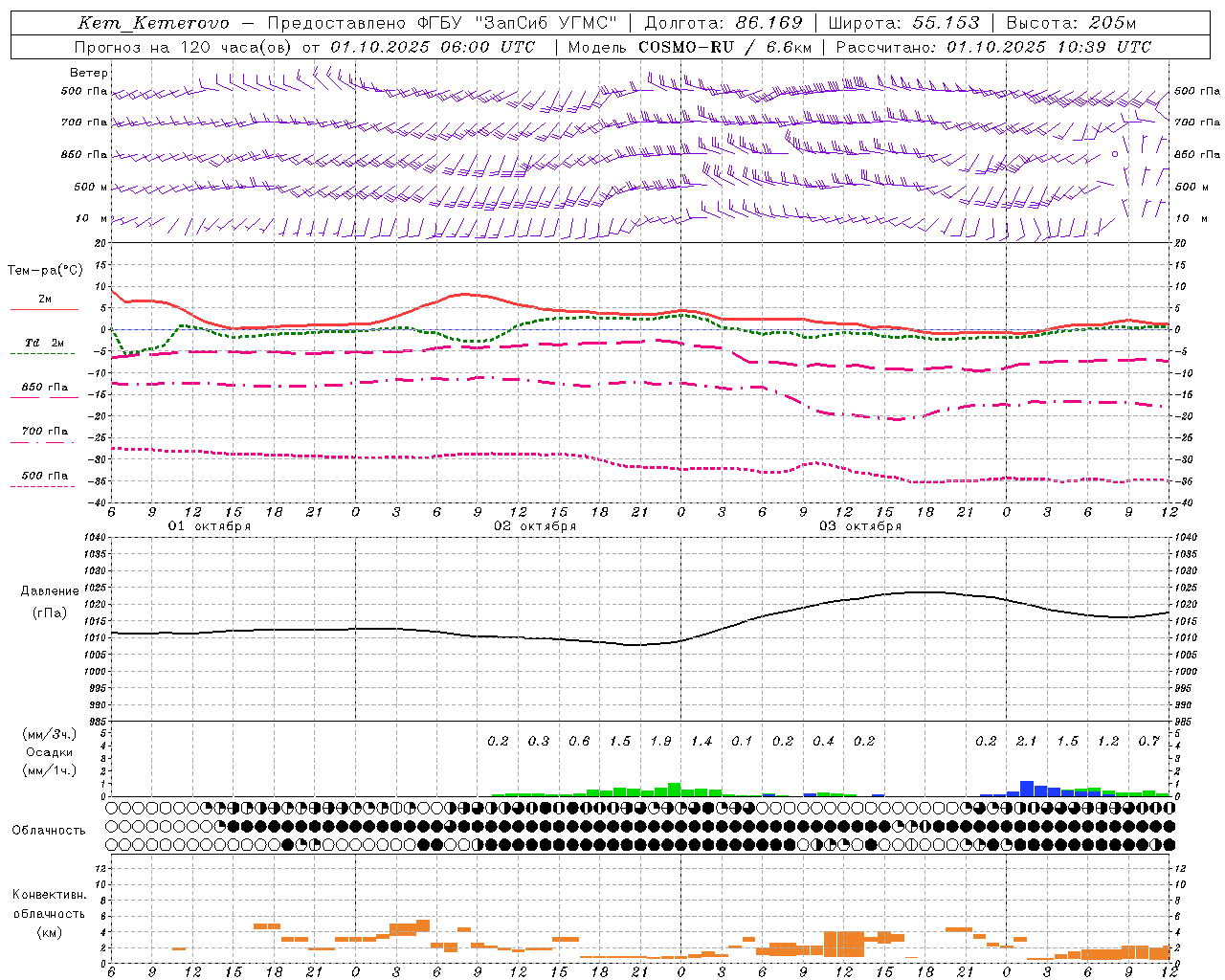Click the dashed blue line sample under Td 2м
This screenshot has height=980, width=1225.
pyautogui.click(x=42, y=354)
